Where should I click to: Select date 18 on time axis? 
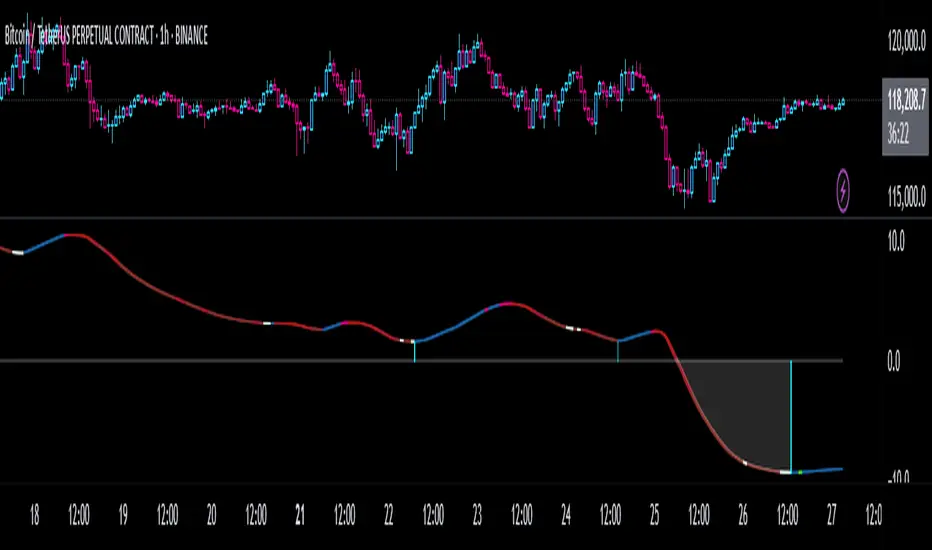click(34, 515)
